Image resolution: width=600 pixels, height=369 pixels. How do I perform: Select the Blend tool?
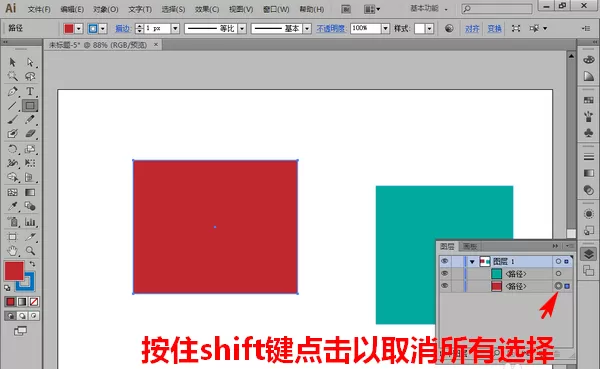[x=30, y=206]
